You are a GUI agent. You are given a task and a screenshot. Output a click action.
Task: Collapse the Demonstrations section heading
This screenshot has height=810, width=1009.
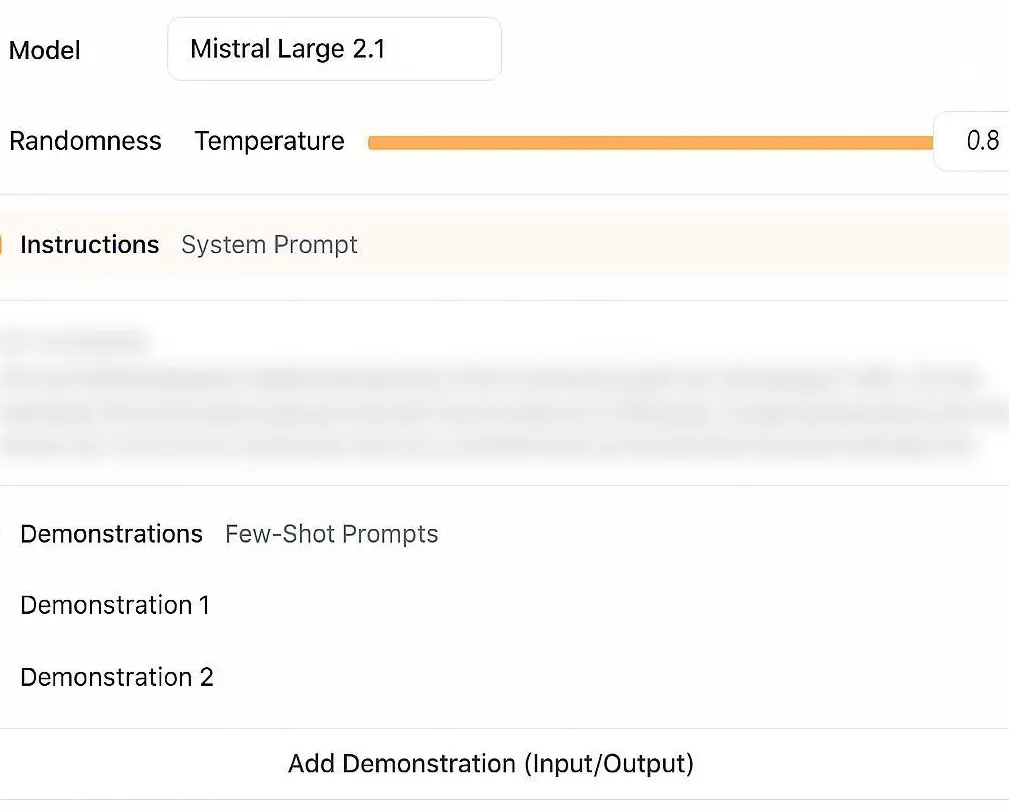111,534
